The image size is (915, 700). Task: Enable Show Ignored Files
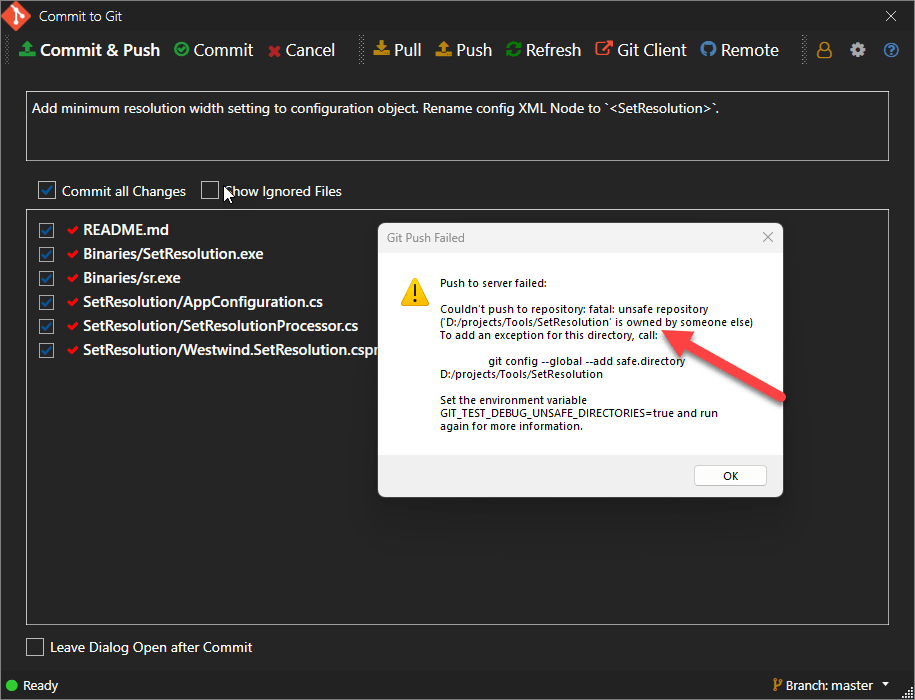[x=210, y=190]
